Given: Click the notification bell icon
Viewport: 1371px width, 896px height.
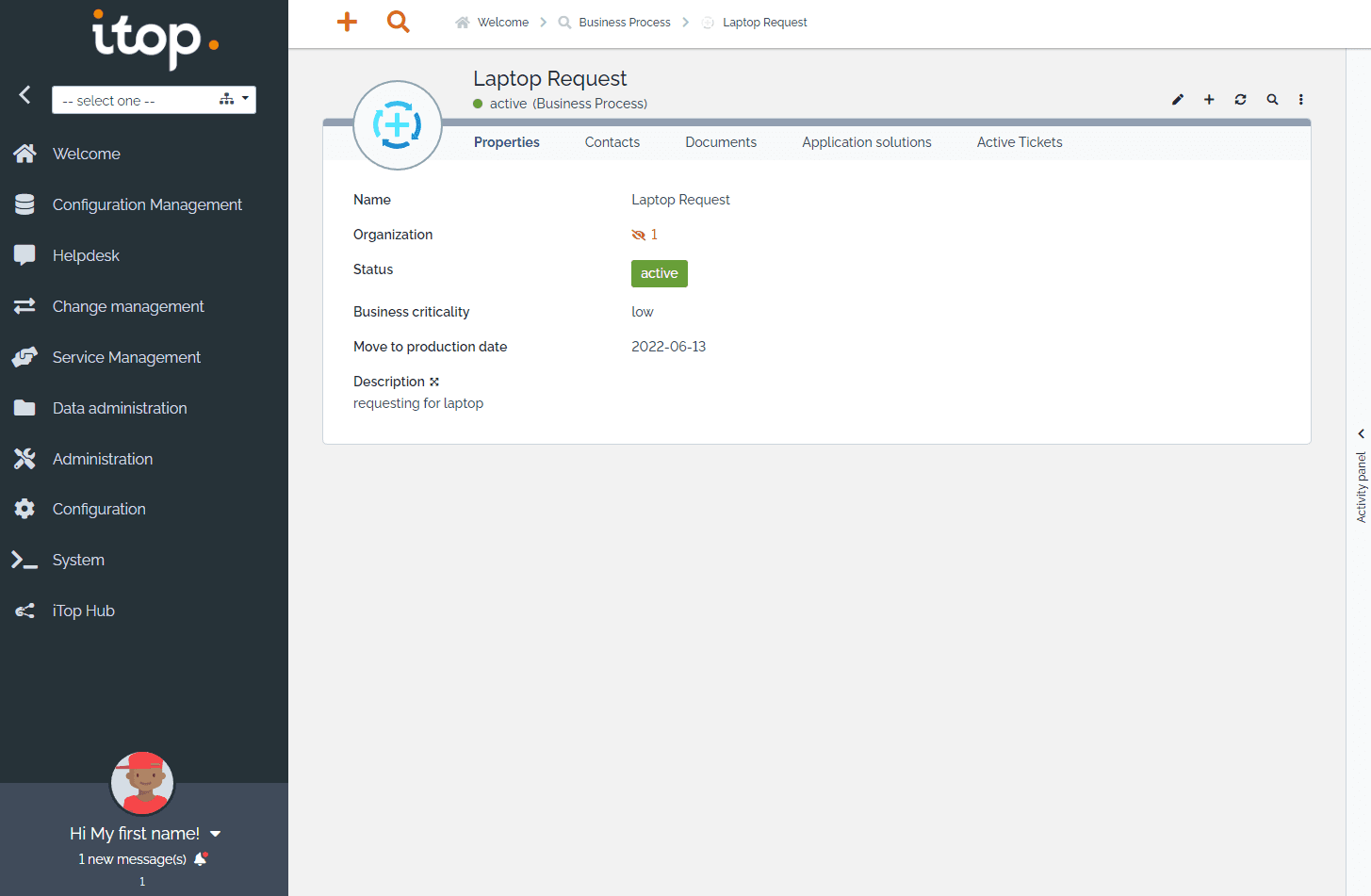Looking at the screenshot, I should (199, 858).
